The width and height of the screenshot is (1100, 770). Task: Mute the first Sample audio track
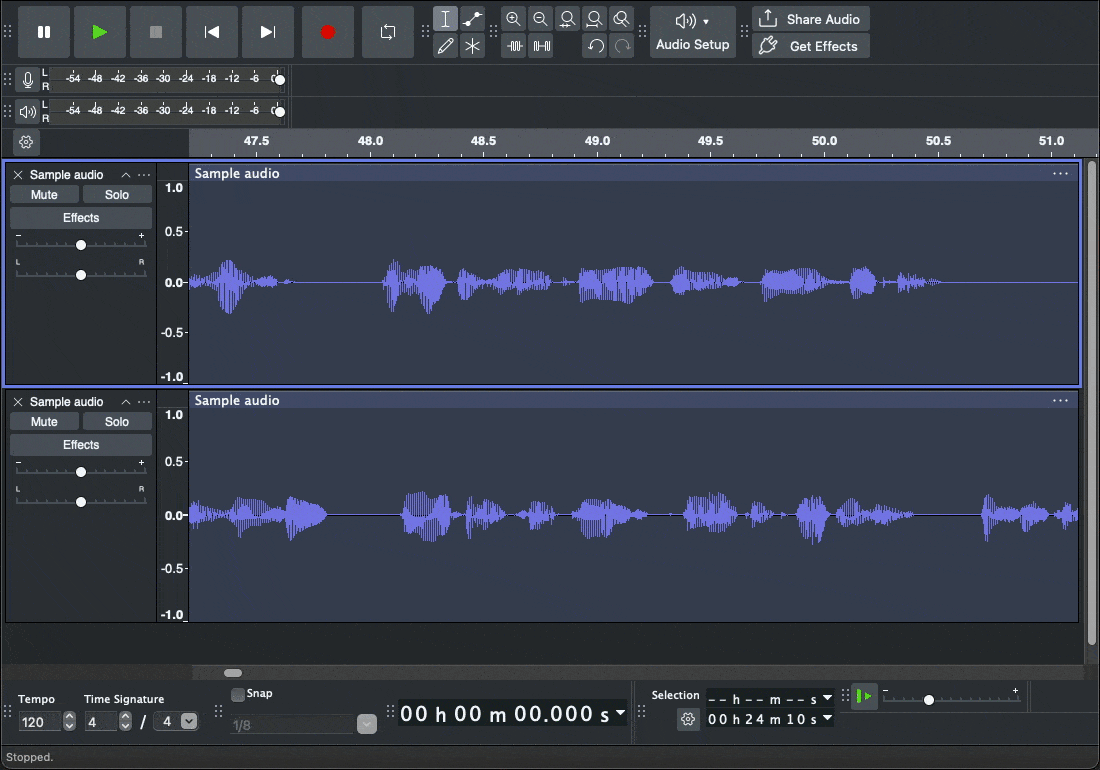tap(44, 195)
